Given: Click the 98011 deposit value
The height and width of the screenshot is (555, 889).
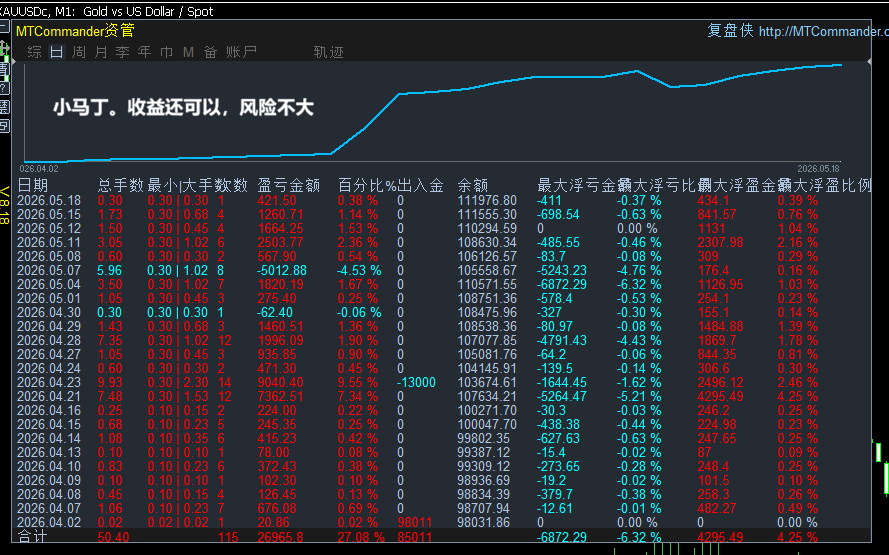Looking at the screenshot, I should coord(415,522).
